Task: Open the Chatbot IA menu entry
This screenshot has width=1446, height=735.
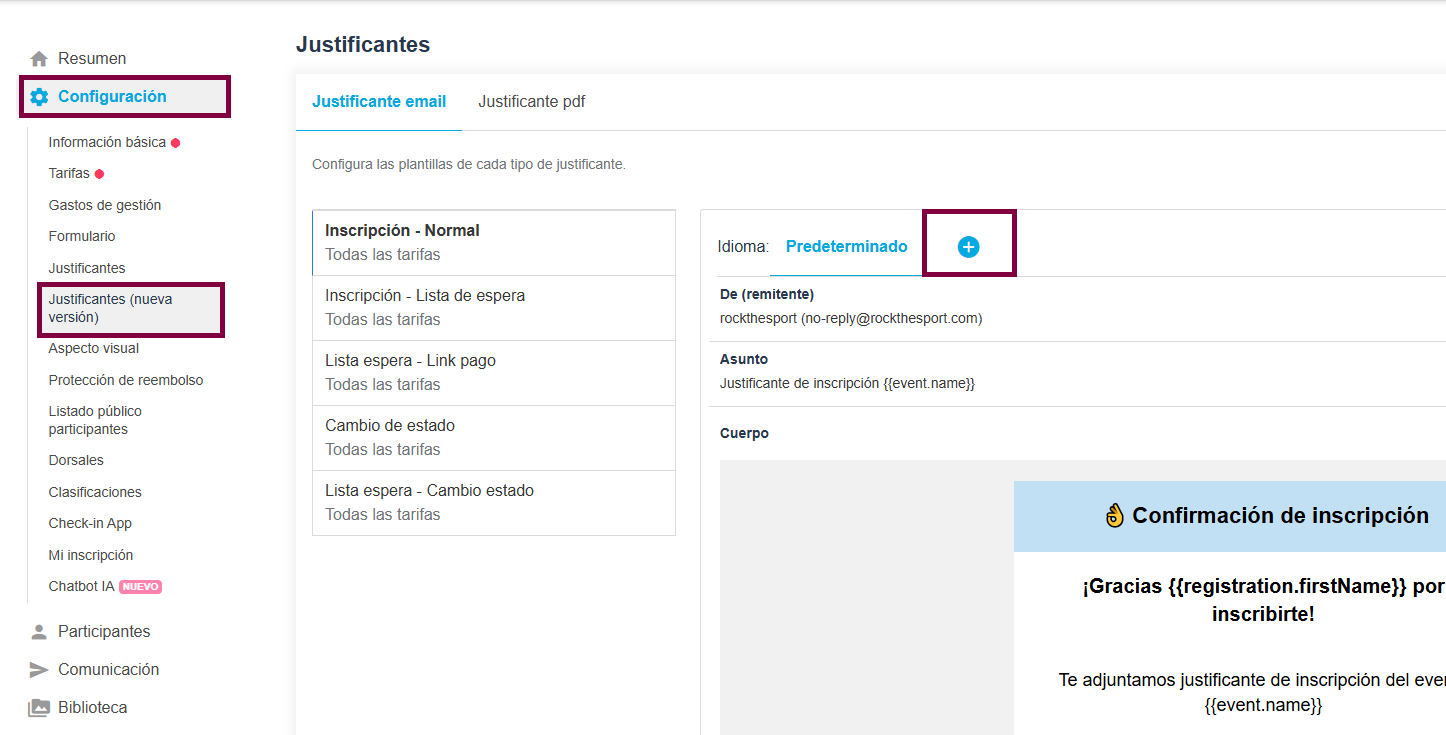Action: click(82, 587)
